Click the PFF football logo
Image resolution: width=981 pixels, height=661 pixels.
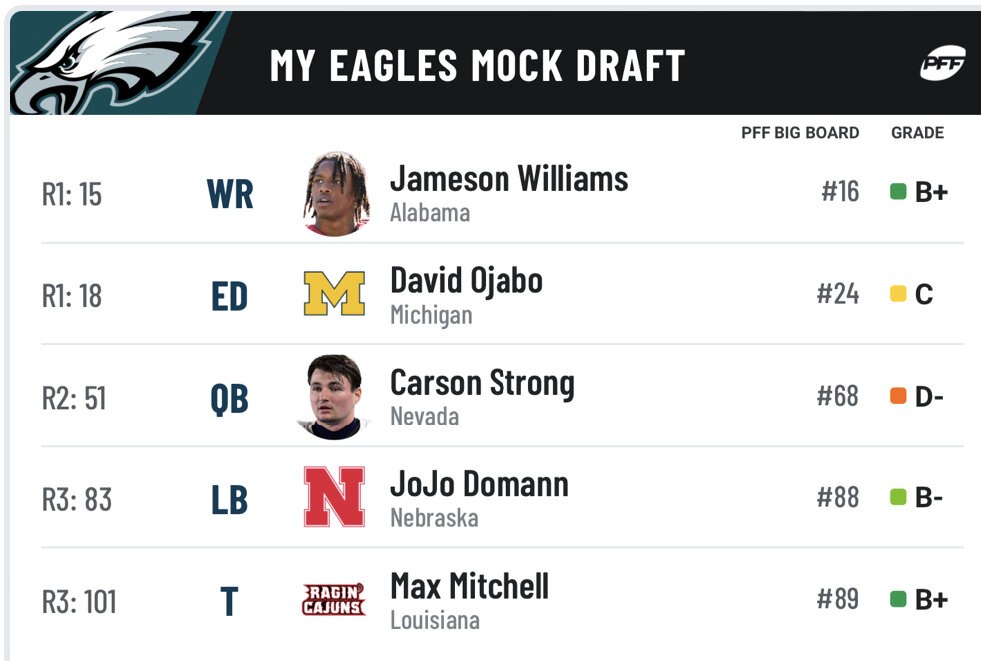click(x=942, y=63)
